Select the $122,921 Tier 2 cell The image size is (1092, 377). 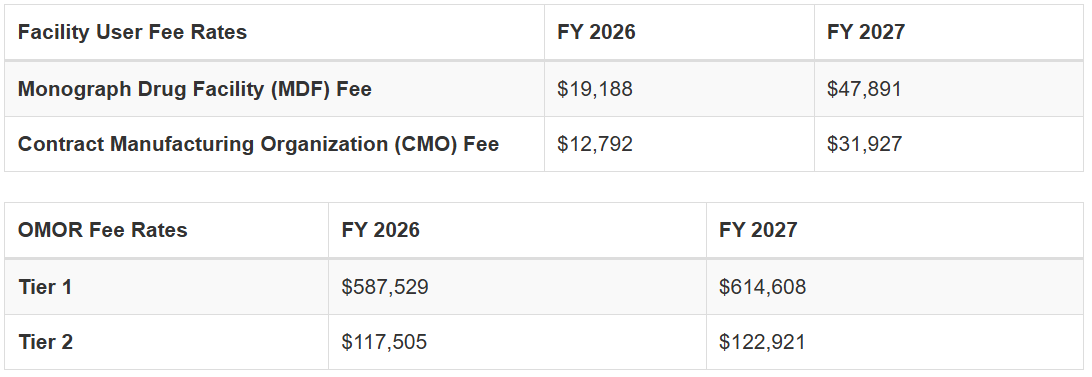click(762, 342)
